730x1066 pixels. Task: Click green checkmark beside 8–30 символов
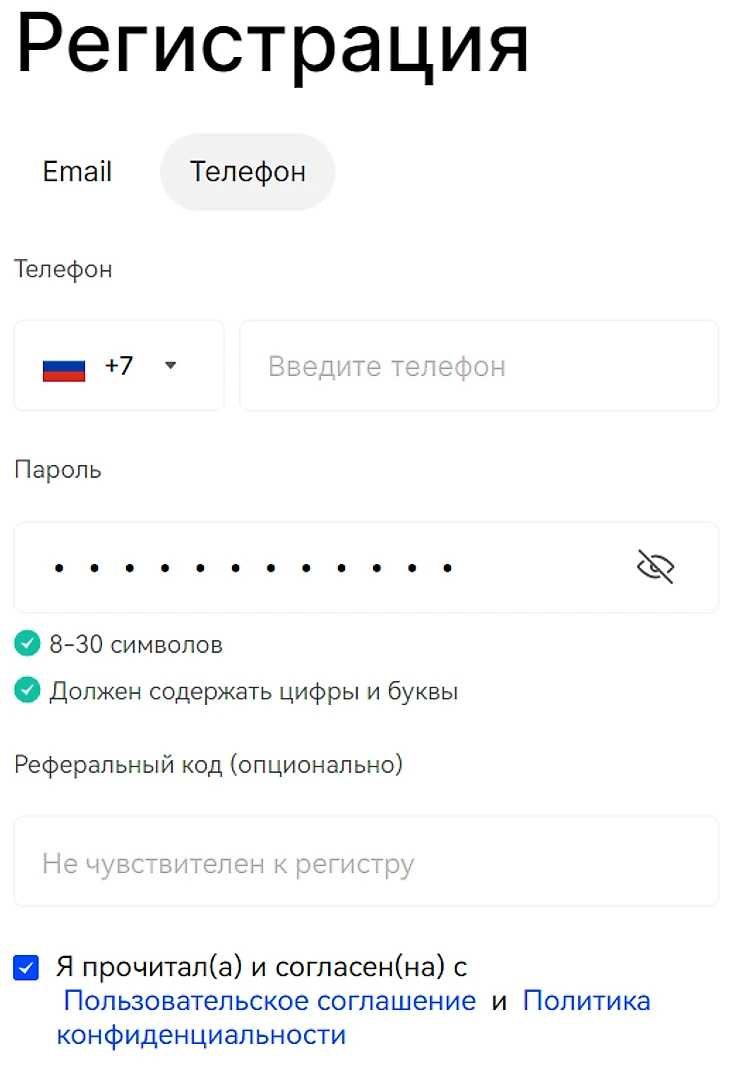tap(27, 644)
